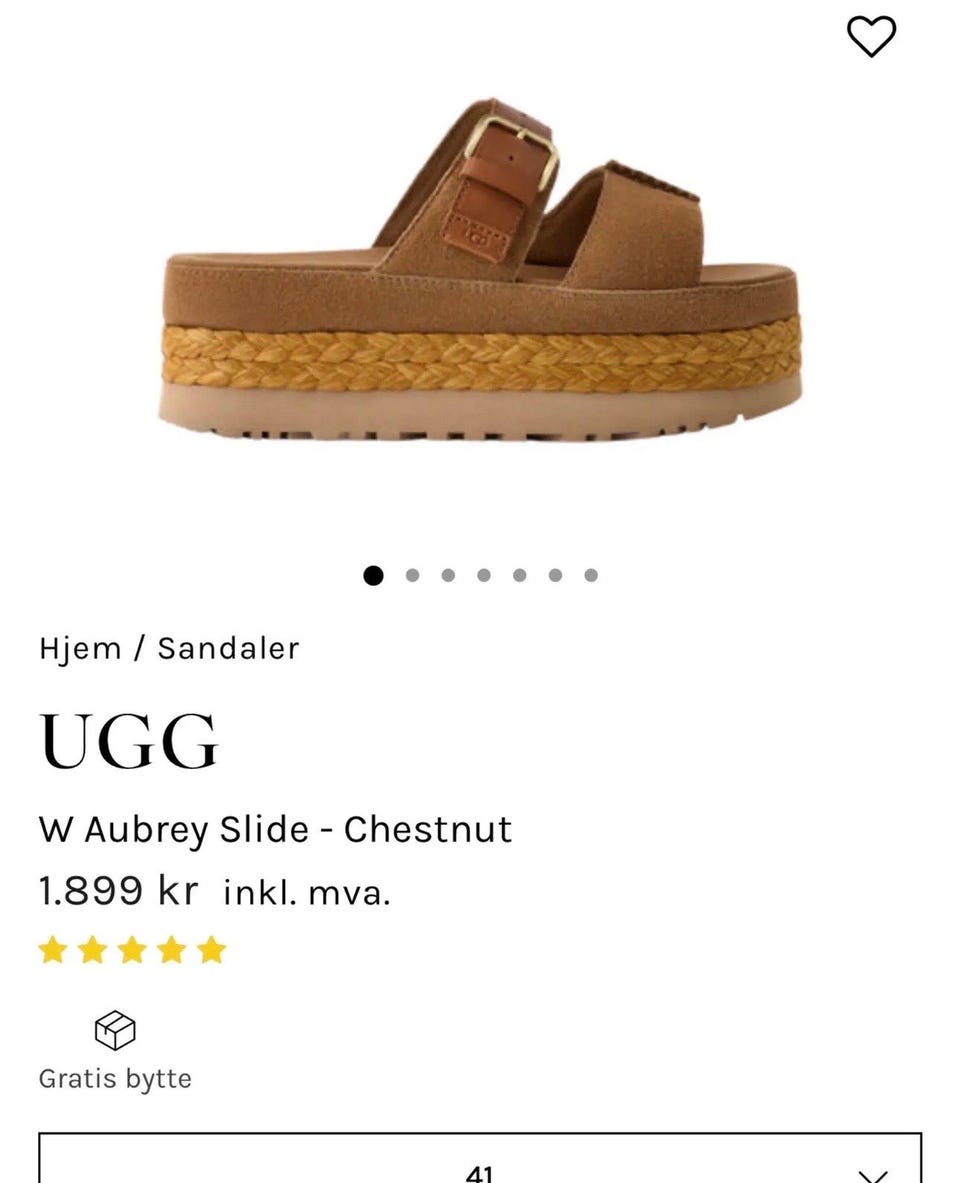Jump to fifth carousel image dot
Viewport: 960px width, 1183px height.
point(519,576)
